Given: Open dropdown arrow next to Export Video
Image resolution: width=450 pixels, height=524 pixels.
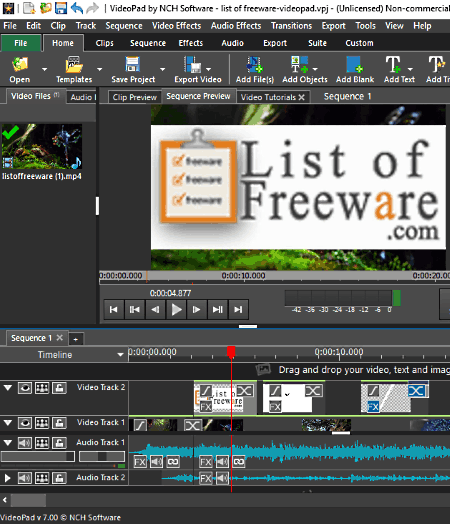Looking at the screenshot, I should pos(208,69).
